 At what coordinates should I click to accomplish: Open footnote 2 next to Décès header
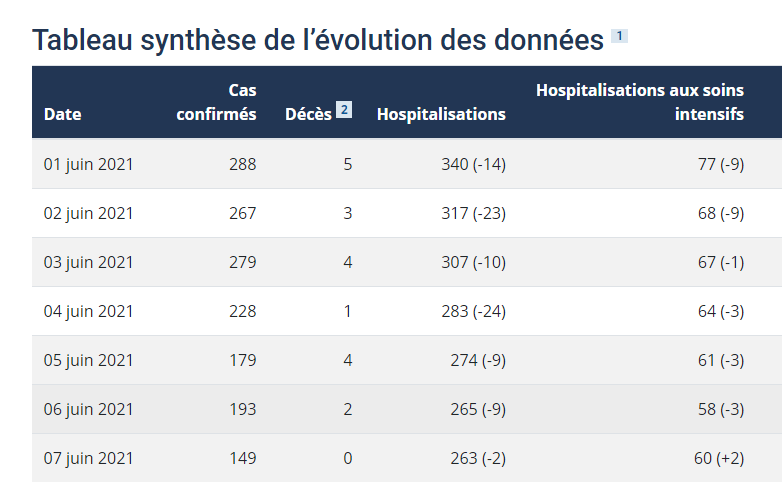click(344, 110)
